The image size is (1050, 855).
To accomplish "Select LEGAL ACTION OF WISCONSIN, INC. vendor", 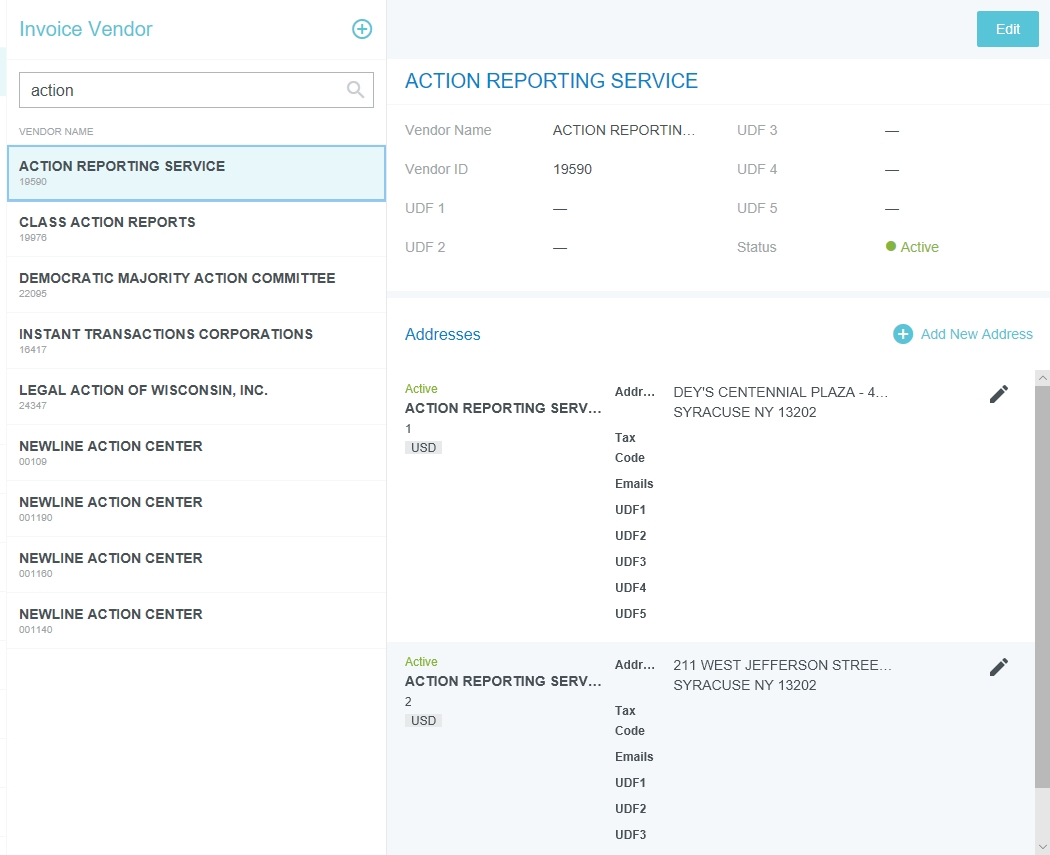I will [196, 397].
